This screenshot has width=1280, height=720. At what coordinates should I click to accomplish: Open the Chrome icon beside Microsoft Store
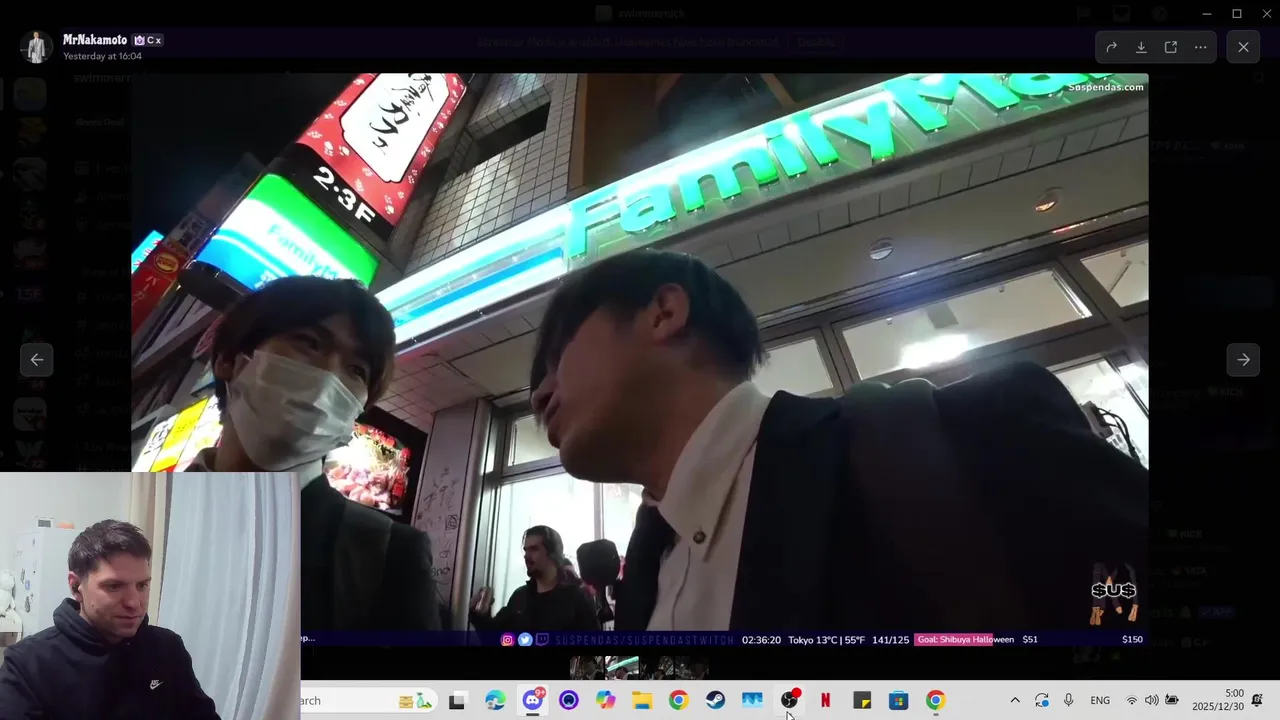[x=935, y=701]
